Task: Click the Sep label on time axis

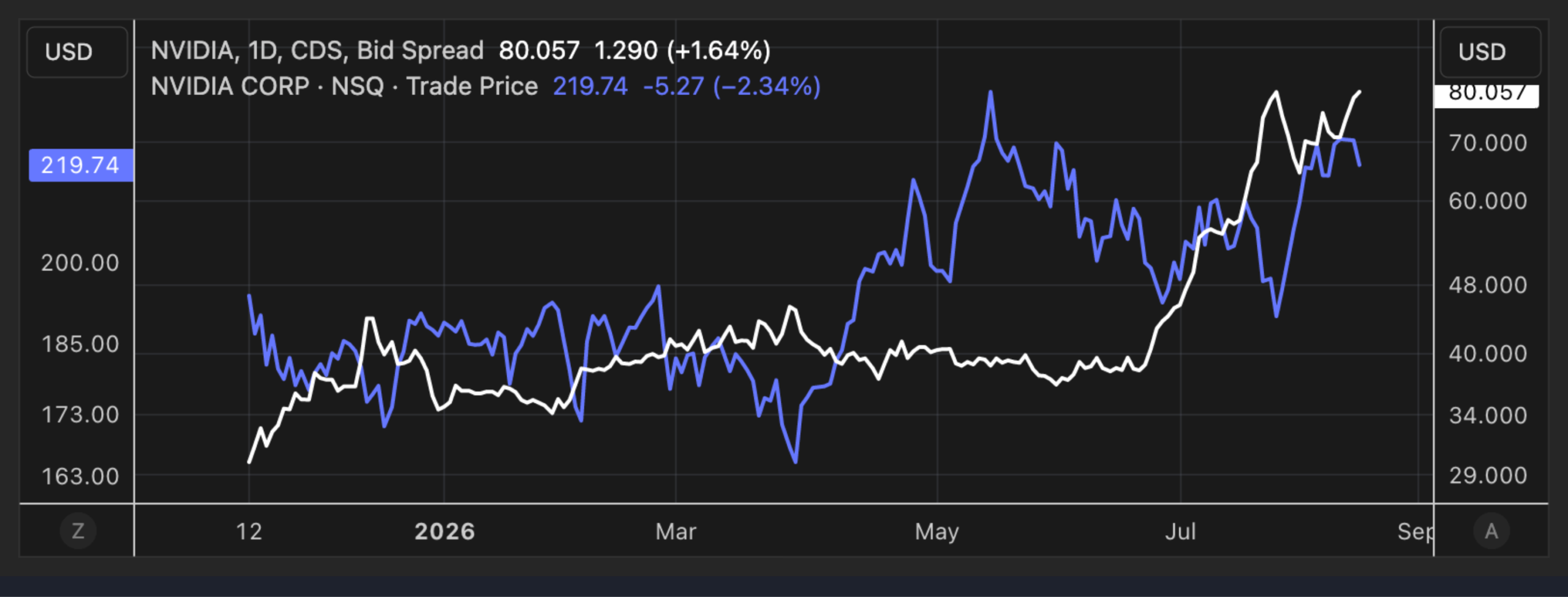Action: pyautogui.click(x=1415, y=531)
